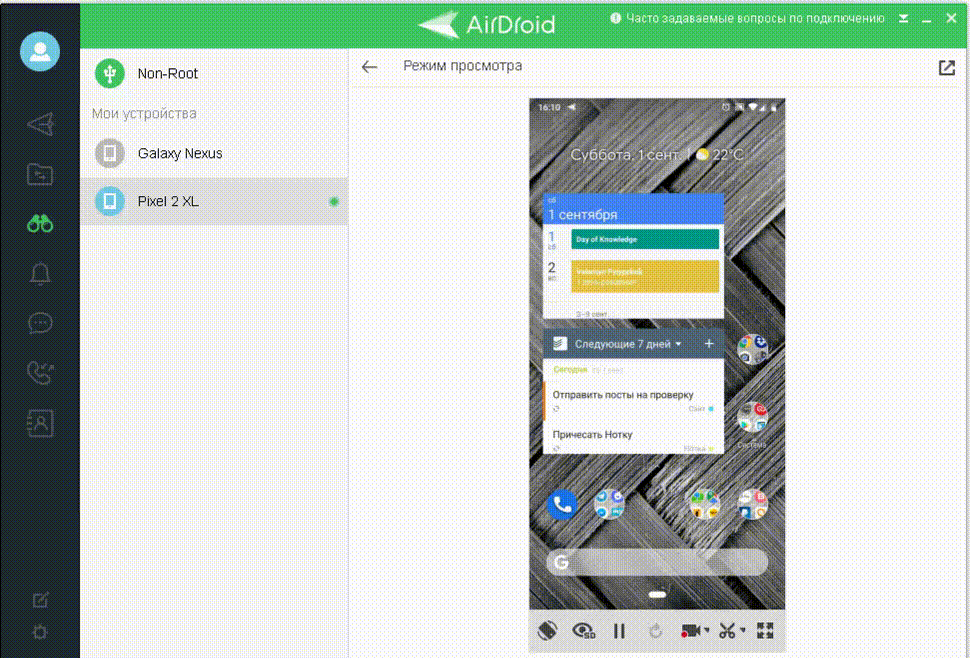Tap the Day of Knowledge calendar event
The width and height of the screenshot is (970, 658).
click(x=645, y=239)
